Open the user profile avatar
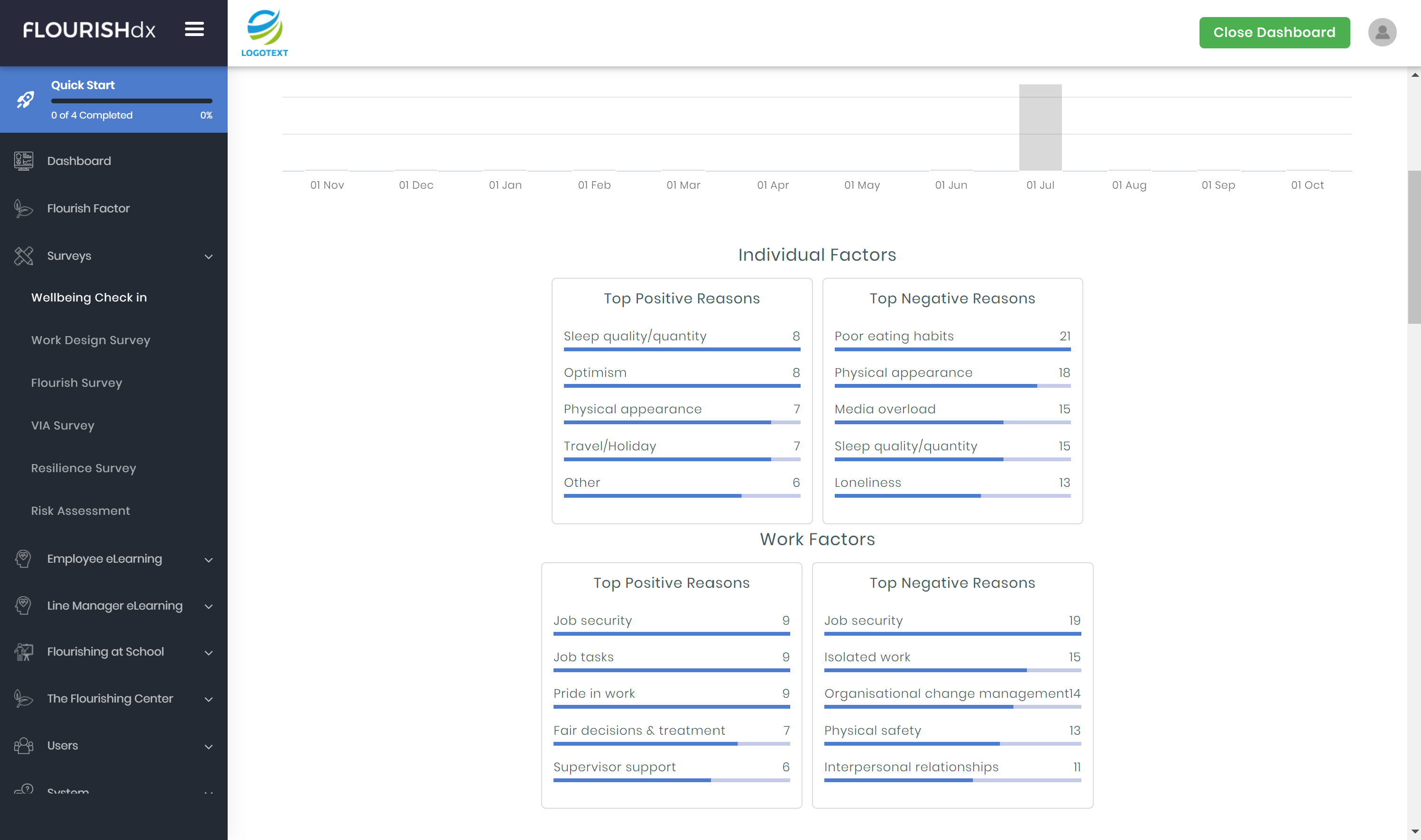Image resolution: width=1421 pixels, height=840 pixels. (1382, 32)
